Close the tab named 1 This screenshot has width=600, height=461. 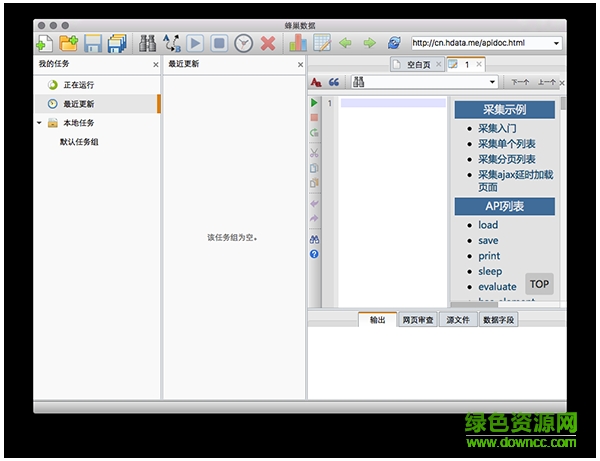click(479, 64)
